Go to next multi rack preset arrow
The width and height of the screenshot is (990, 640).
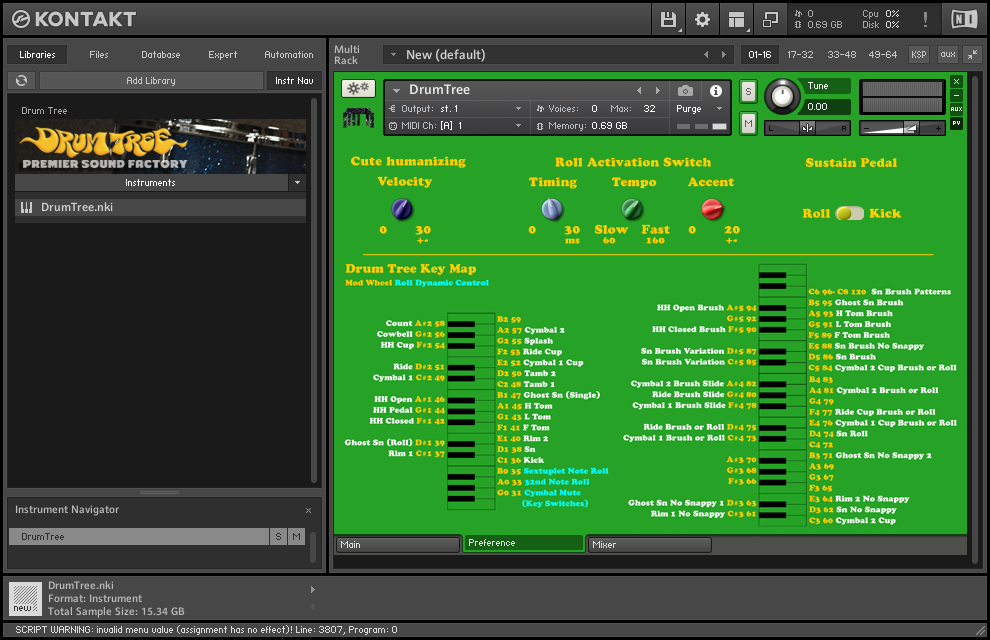coord(724,55)
